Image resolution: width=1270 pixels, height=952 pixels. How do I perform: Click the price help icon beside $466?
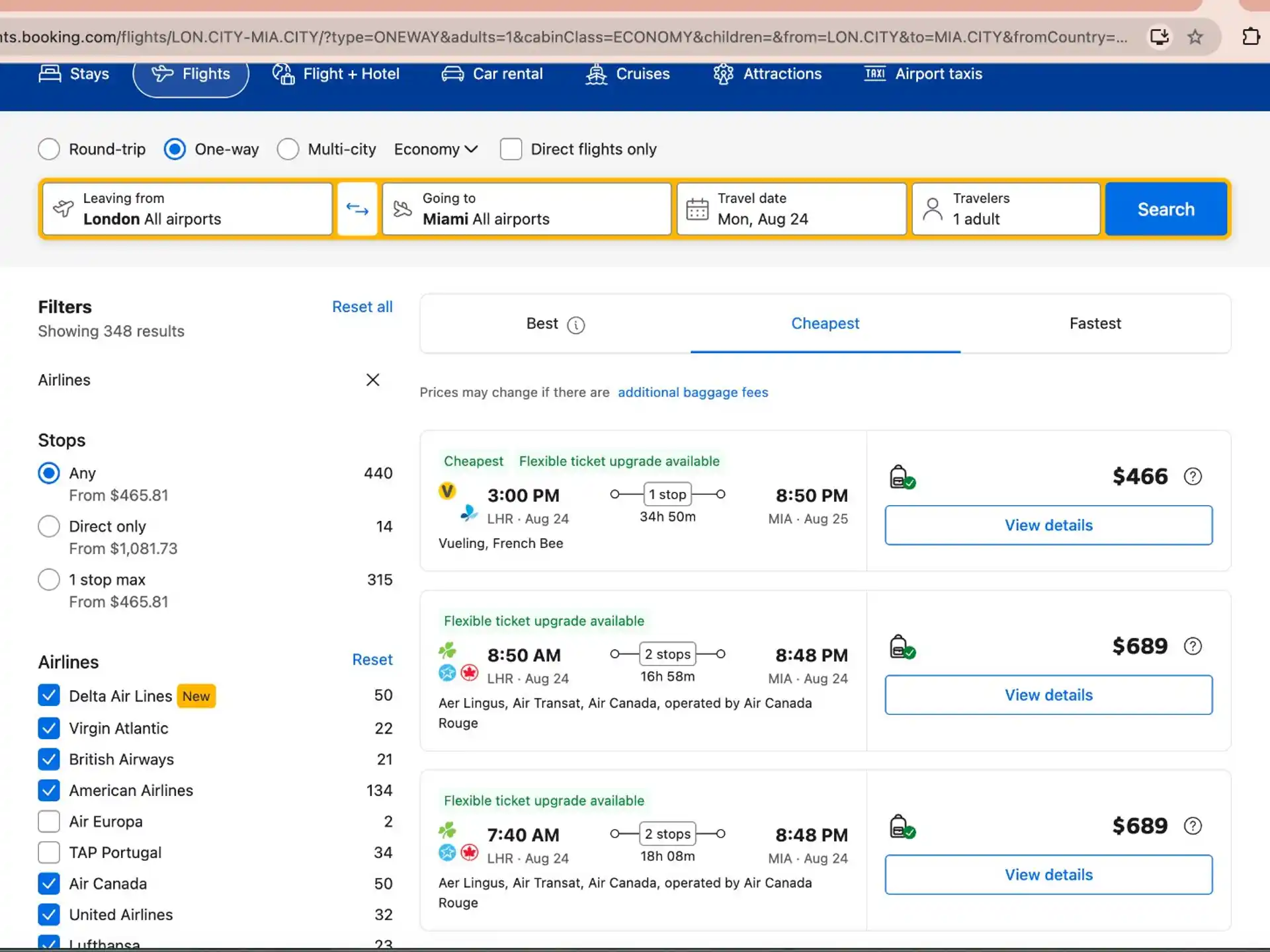pyautogui.click(x=1193, y=477)
